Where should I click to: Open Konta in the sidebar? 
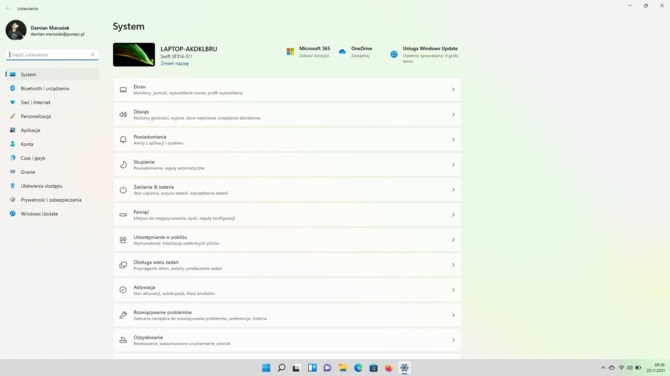[x=52, y=144]
